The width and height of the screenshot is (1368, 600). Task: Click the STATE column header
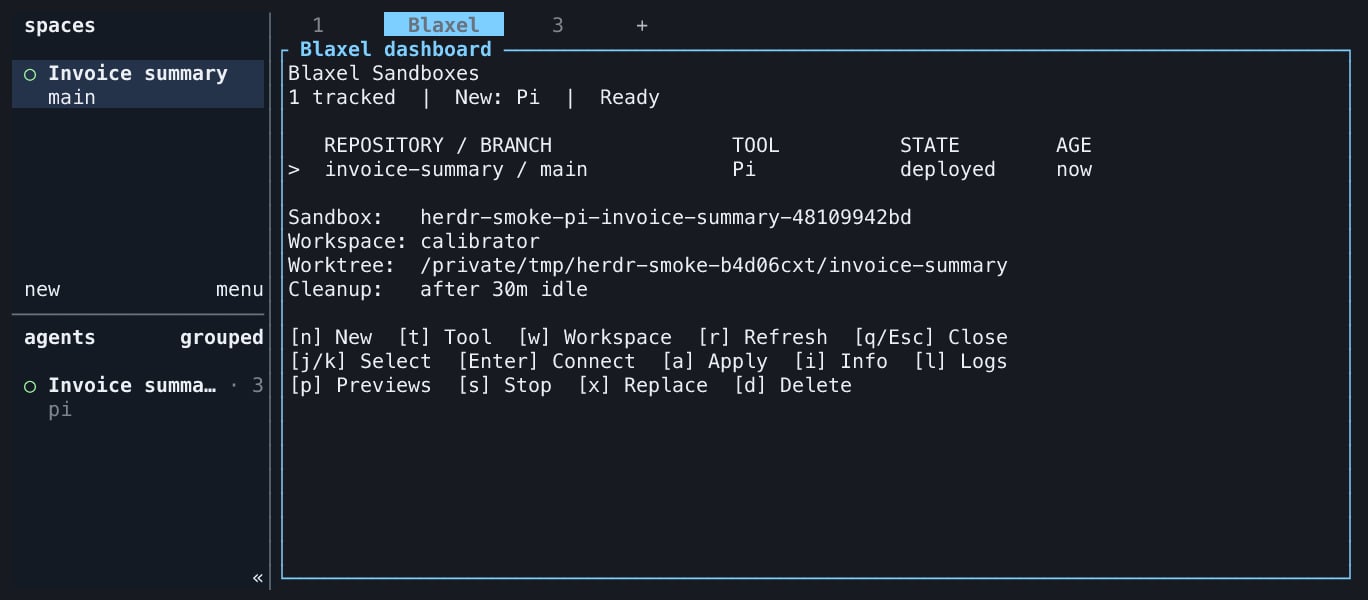tap(930, 146)
